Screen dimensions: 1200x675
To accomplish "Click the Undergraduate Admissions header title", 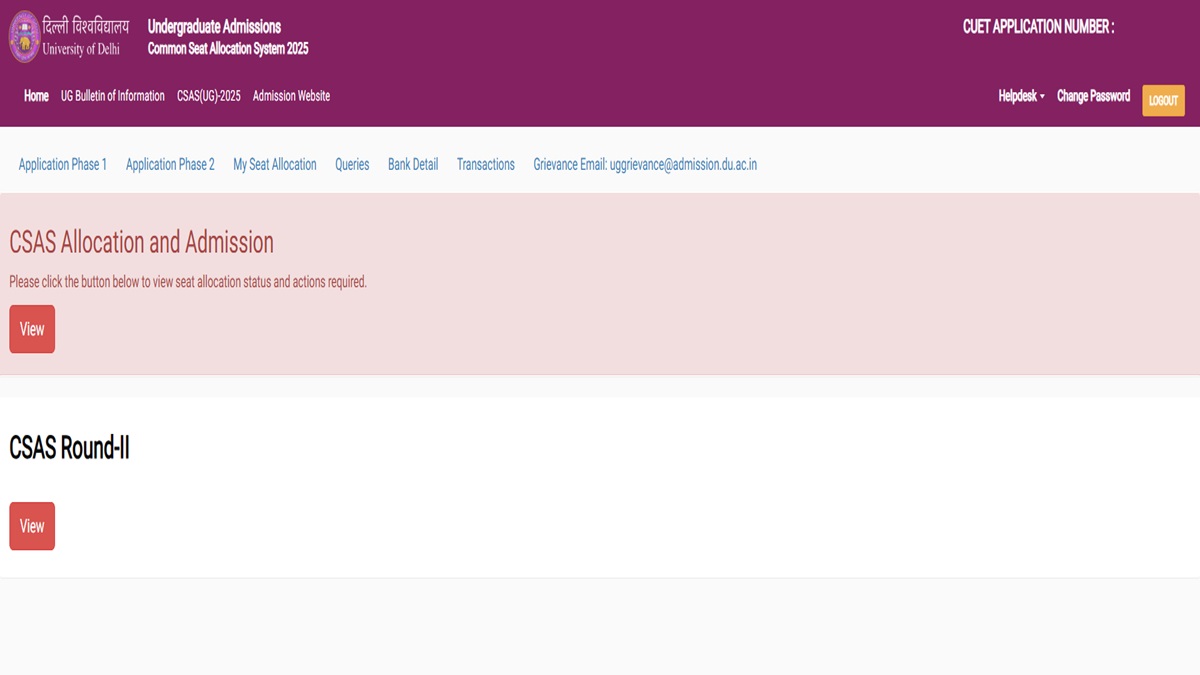I will pos(214,27).
